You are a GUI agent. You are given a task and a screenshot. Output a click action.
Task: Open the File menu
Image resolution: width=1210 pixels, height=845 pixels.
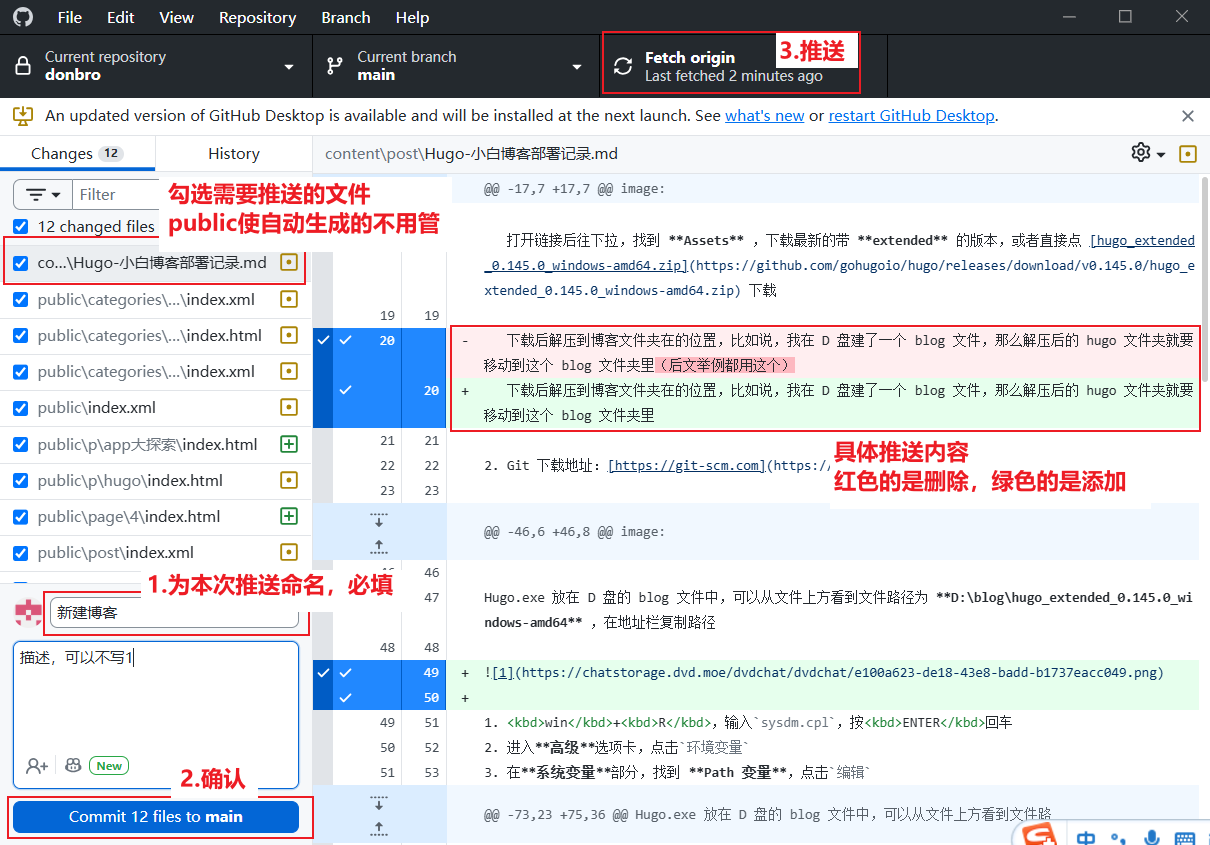pyautogui.click(x=70, y=17)
